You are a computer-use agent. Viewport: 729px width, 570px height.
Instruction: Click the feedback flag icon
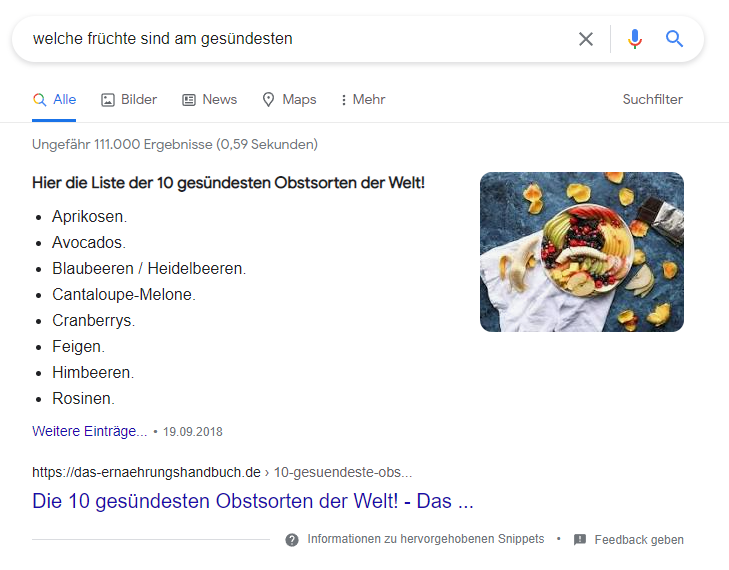click(x=580, y=540)
